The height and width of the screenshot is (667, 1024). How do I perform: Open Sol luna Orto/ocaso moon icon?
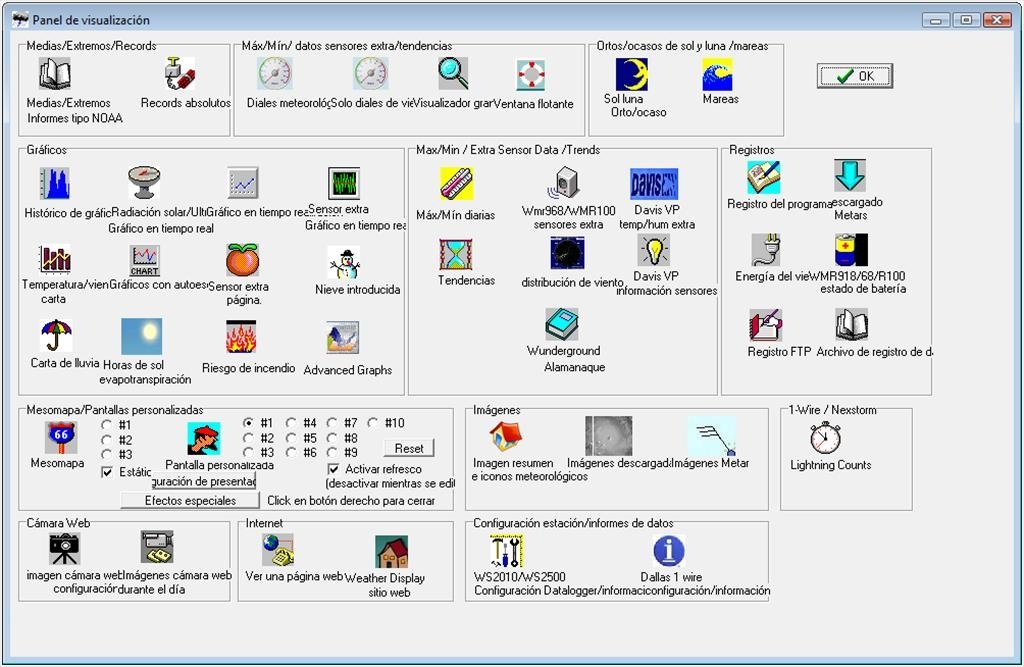pos(632,74)
